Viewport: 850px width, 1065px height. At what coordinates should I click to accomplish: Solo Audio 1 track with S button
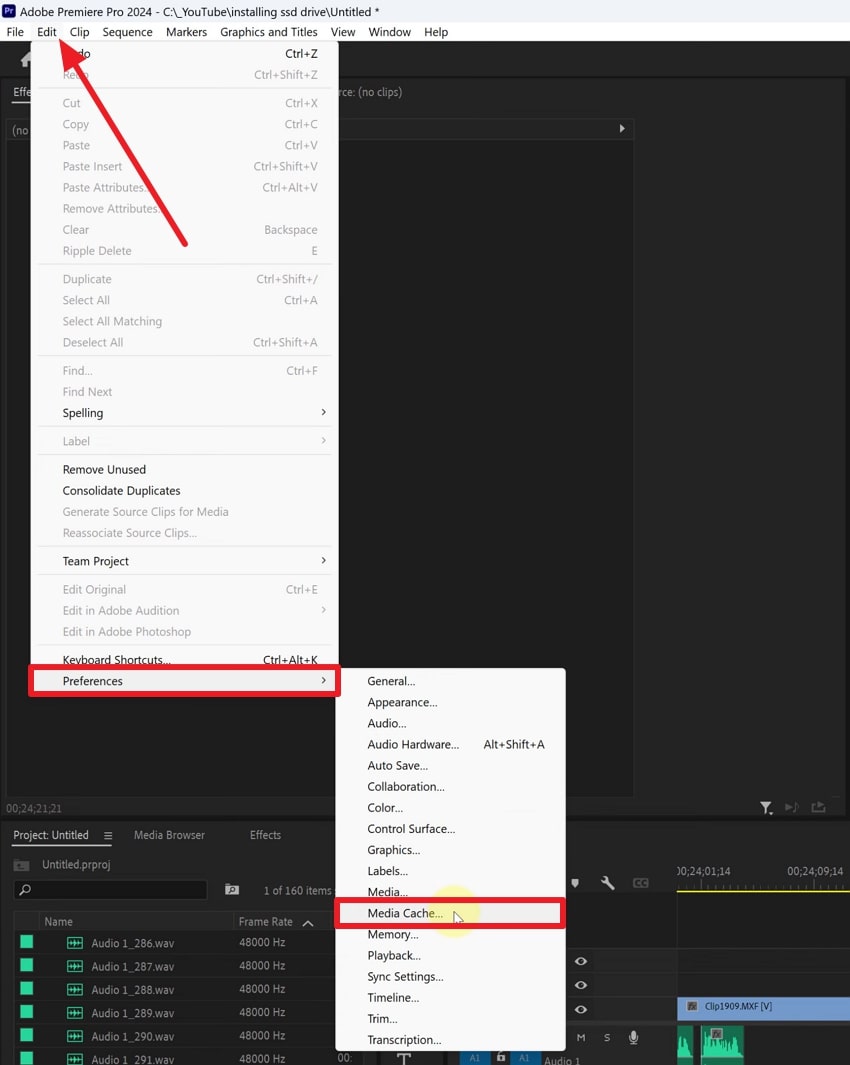[x=607, y=1037]
